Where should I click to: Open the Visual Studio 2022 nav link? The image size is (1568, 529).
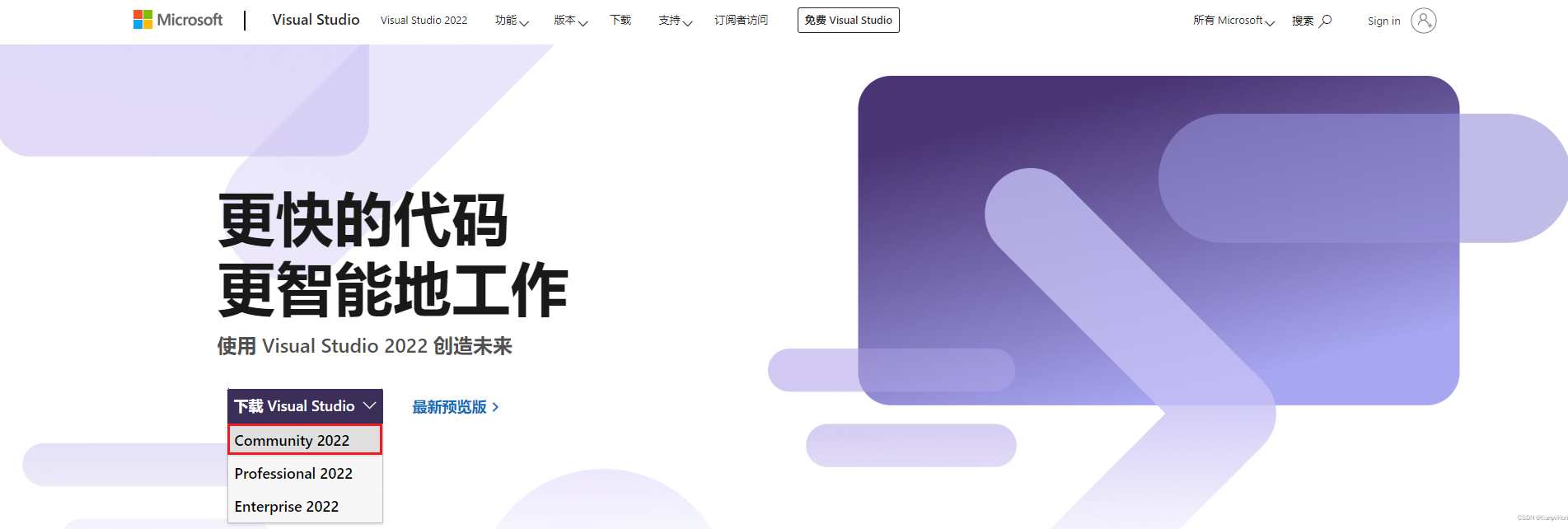click(x=424, y=21)
